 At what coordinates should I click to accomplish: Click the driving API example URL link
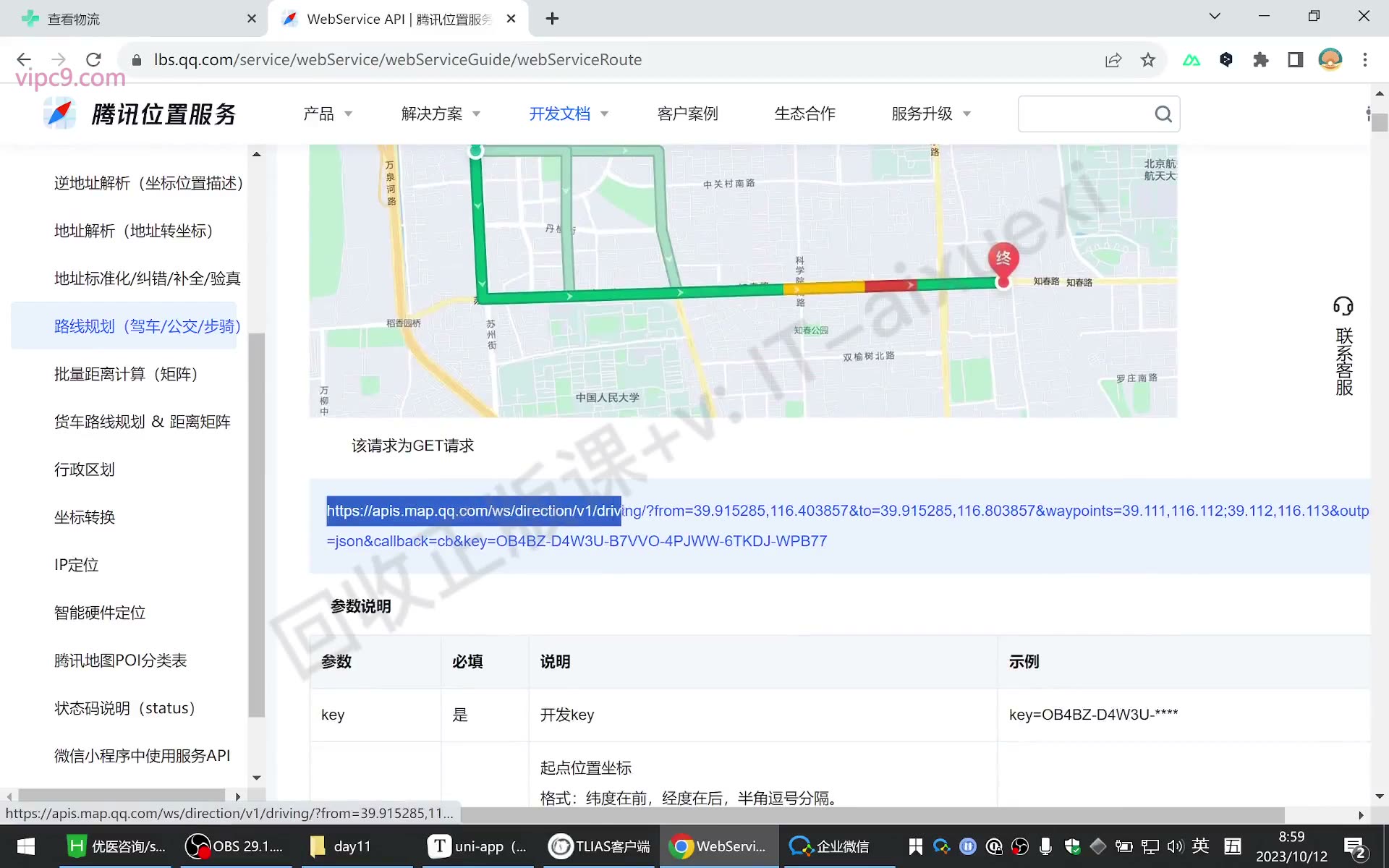click(847, 526)
